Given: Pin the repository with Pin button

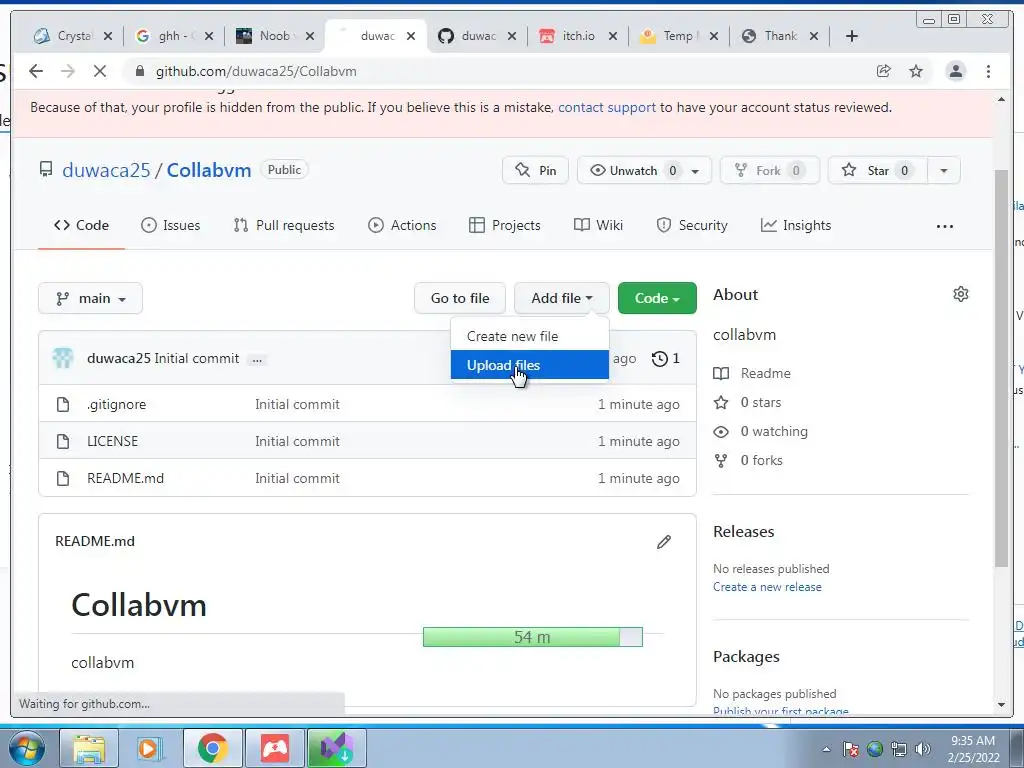Looking at the screenshot, I should (x=536, y=170).
